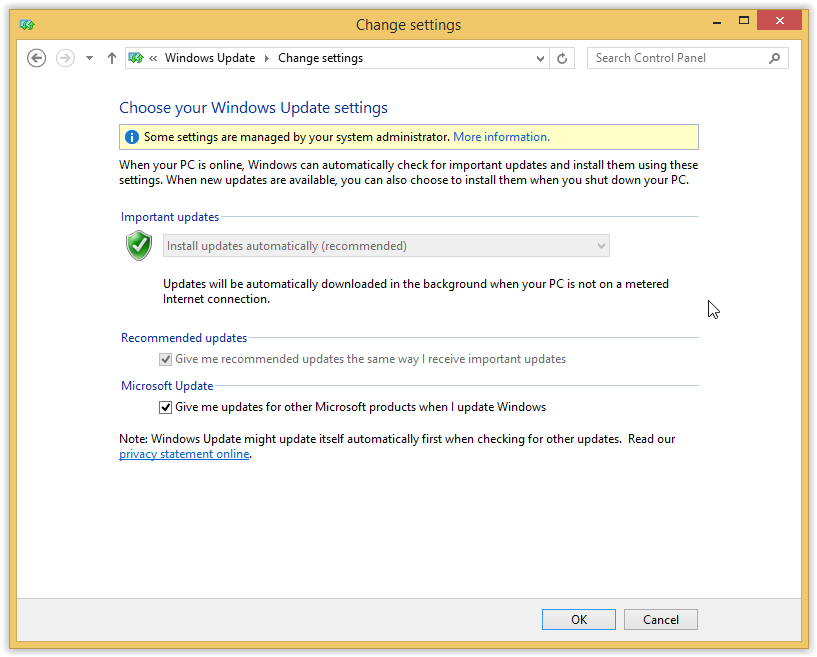Expand the breadcrumb overflow chevron
This screenshot has height=657, width=817.
pyautogui.click(x=153, y=58)
